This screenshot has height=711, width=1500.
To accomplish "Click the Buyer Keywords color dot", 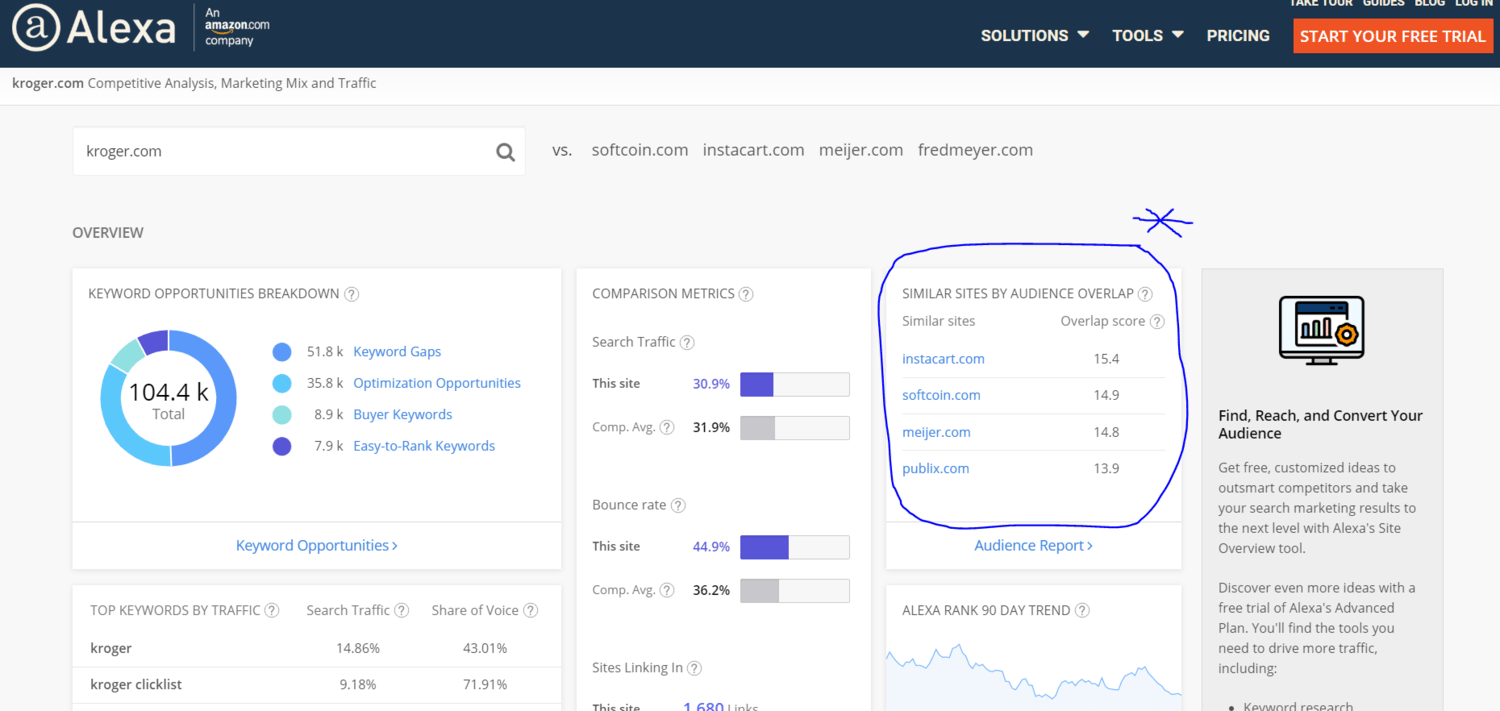I will pos(282,415).
